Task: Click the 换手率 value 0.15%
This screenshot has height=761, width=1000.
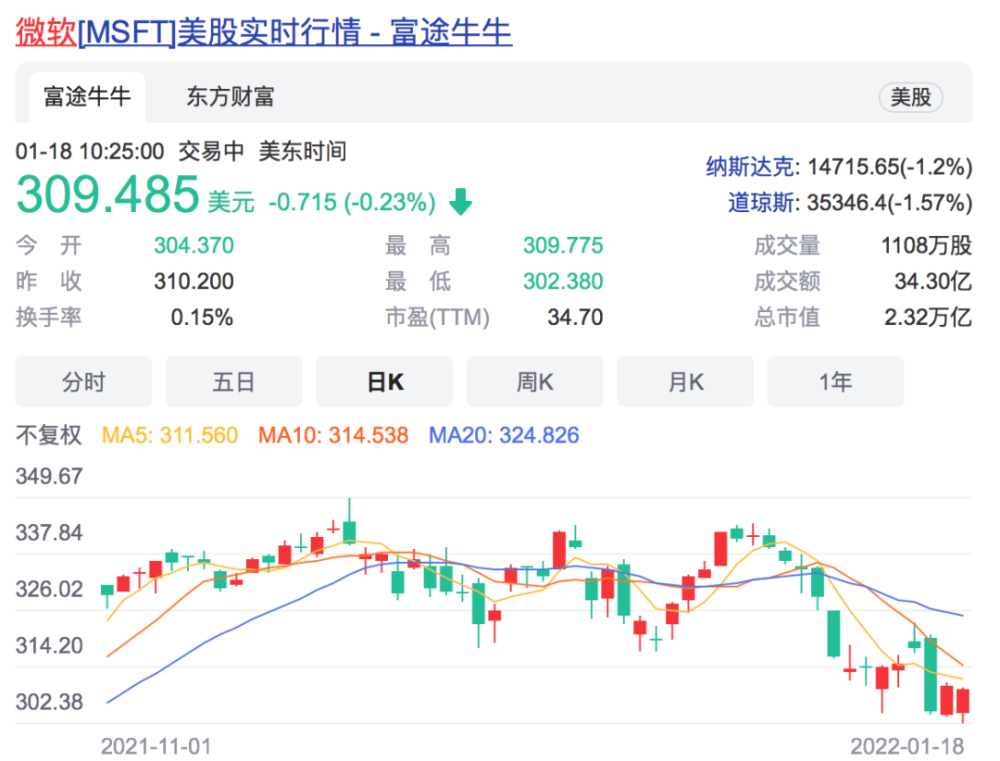Action: 202,317
